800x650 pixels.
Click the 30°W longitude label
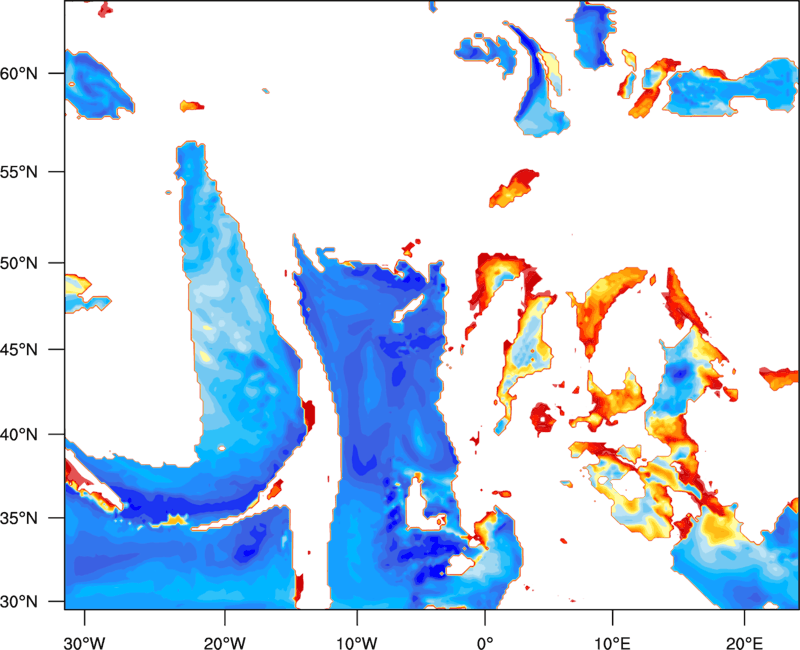[x=85, y=643]
